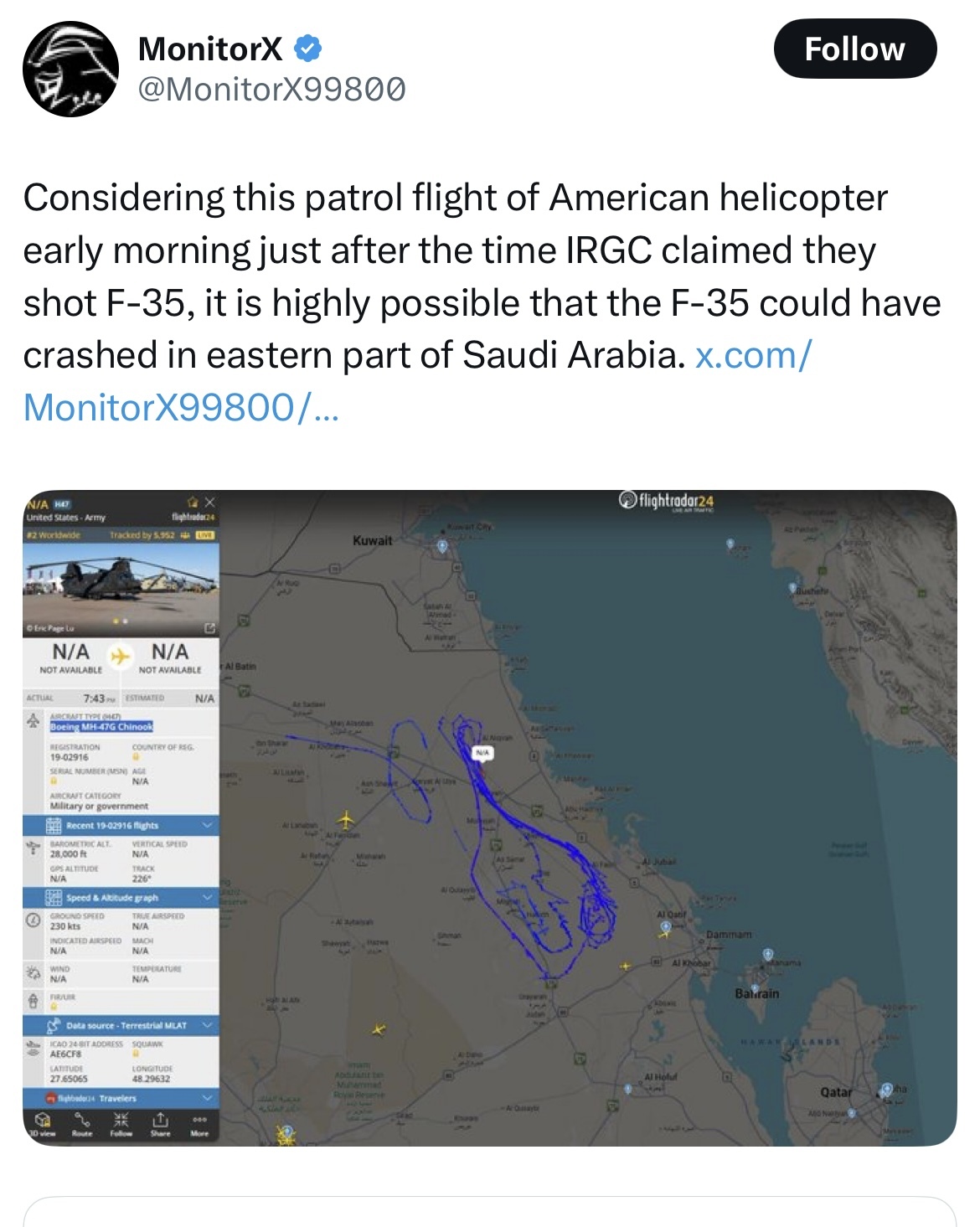
Task: Follow the MonitorX account
Action: click(854, 49)
